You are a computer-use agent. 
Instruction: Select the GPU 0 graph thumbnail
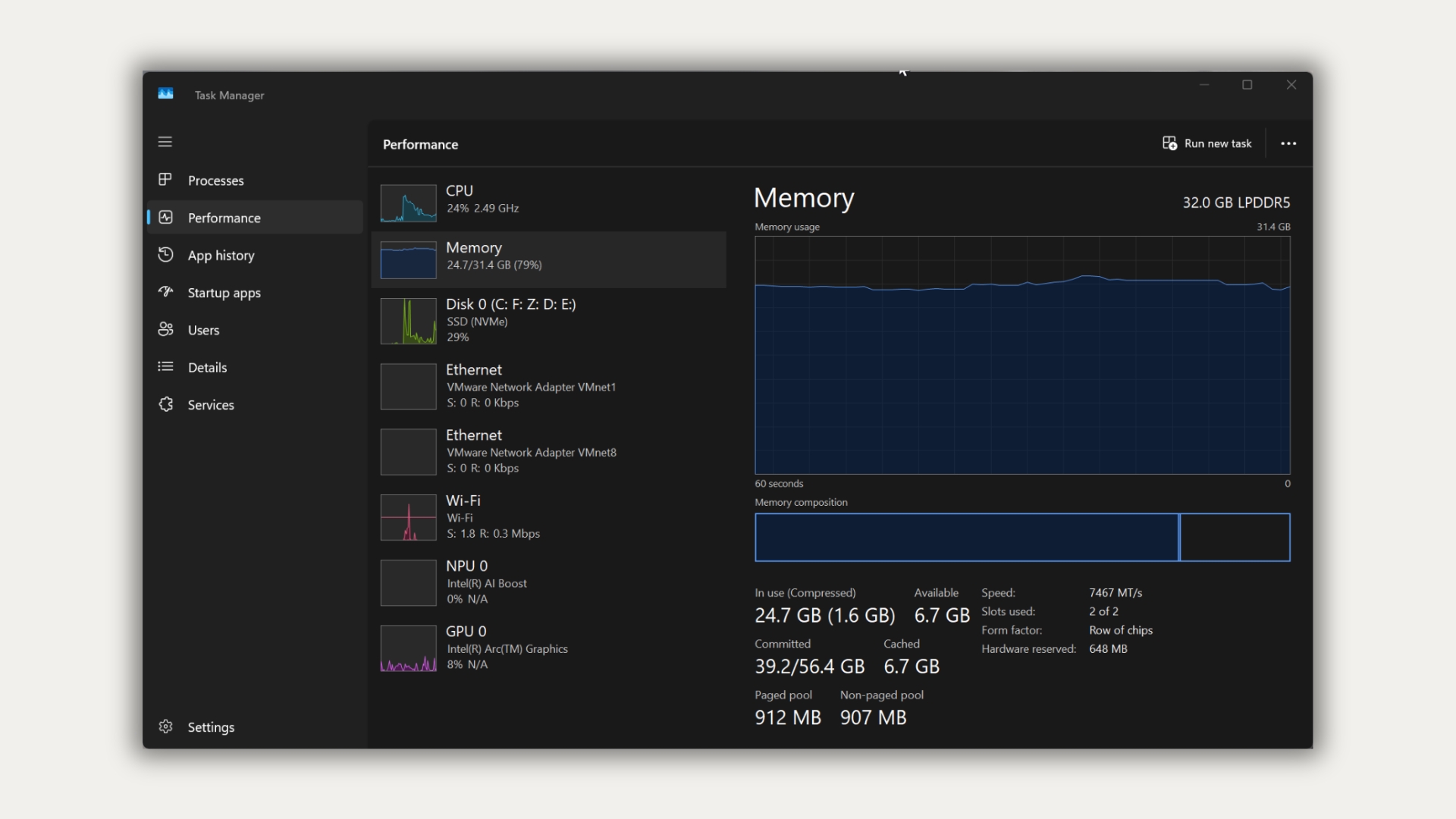click(x=408, y=648)
